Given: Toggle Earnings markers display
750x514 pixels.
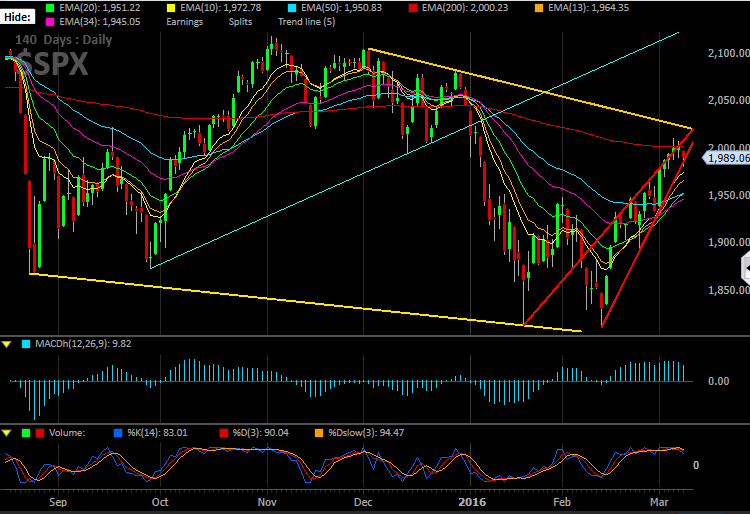Looking at the screenshot, I should point(185,22).
